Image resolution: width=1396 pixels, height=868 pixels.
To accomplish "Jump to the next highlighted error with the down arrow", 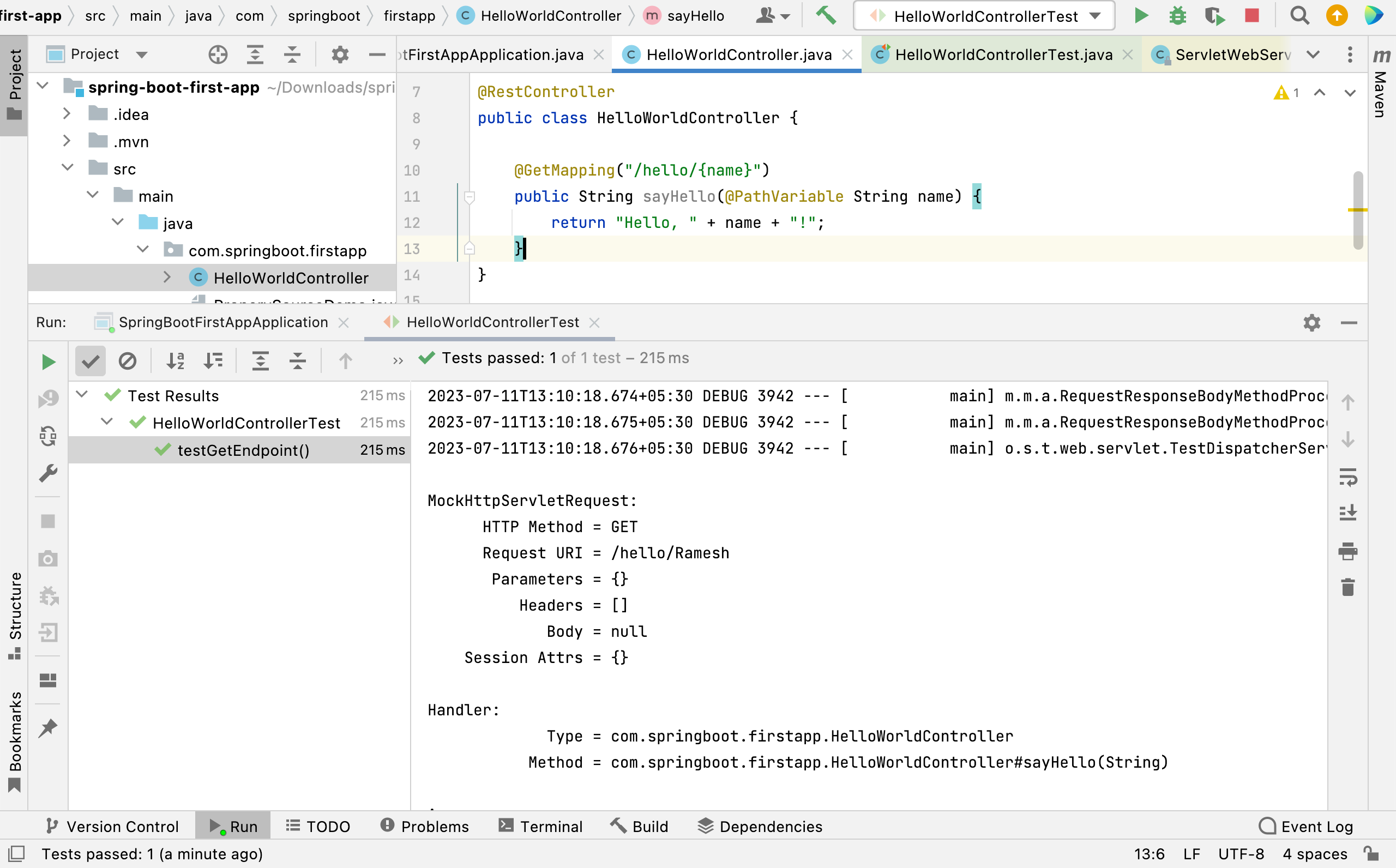I will tap(1350, 93).
